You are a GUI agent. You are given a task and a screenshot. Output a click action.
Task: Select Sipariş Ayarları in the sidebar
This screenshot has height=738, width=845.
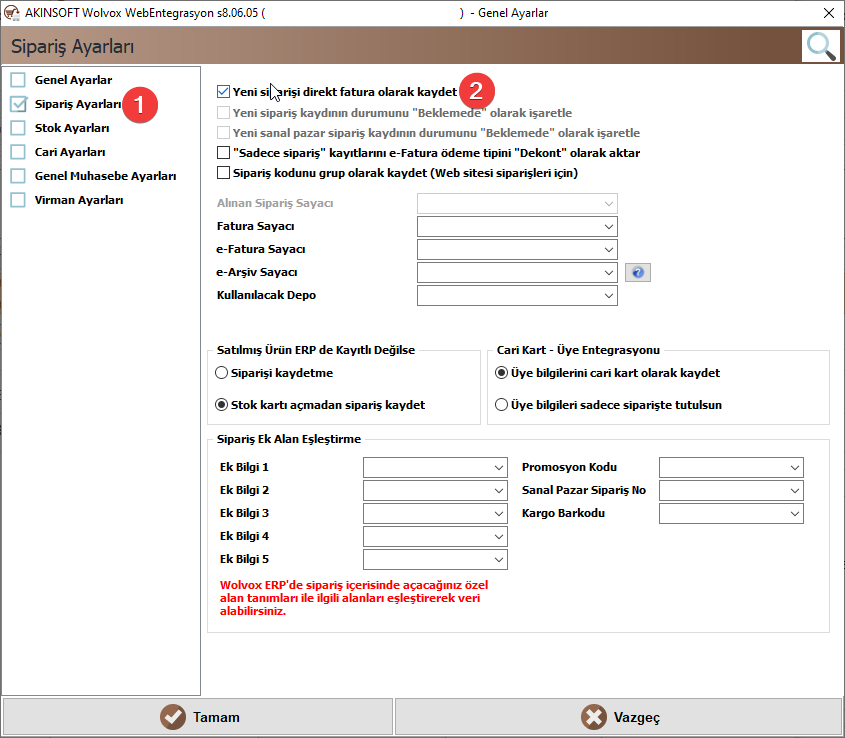tap(78, 104)
